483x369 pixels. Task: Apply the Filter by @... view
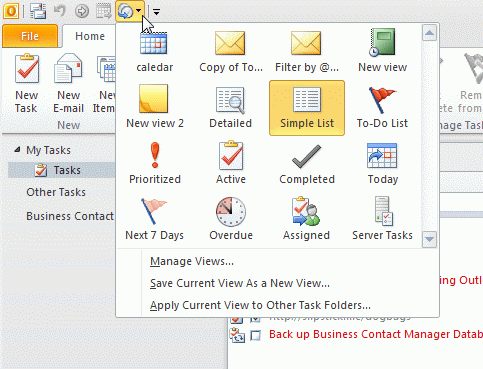(307, 52)
